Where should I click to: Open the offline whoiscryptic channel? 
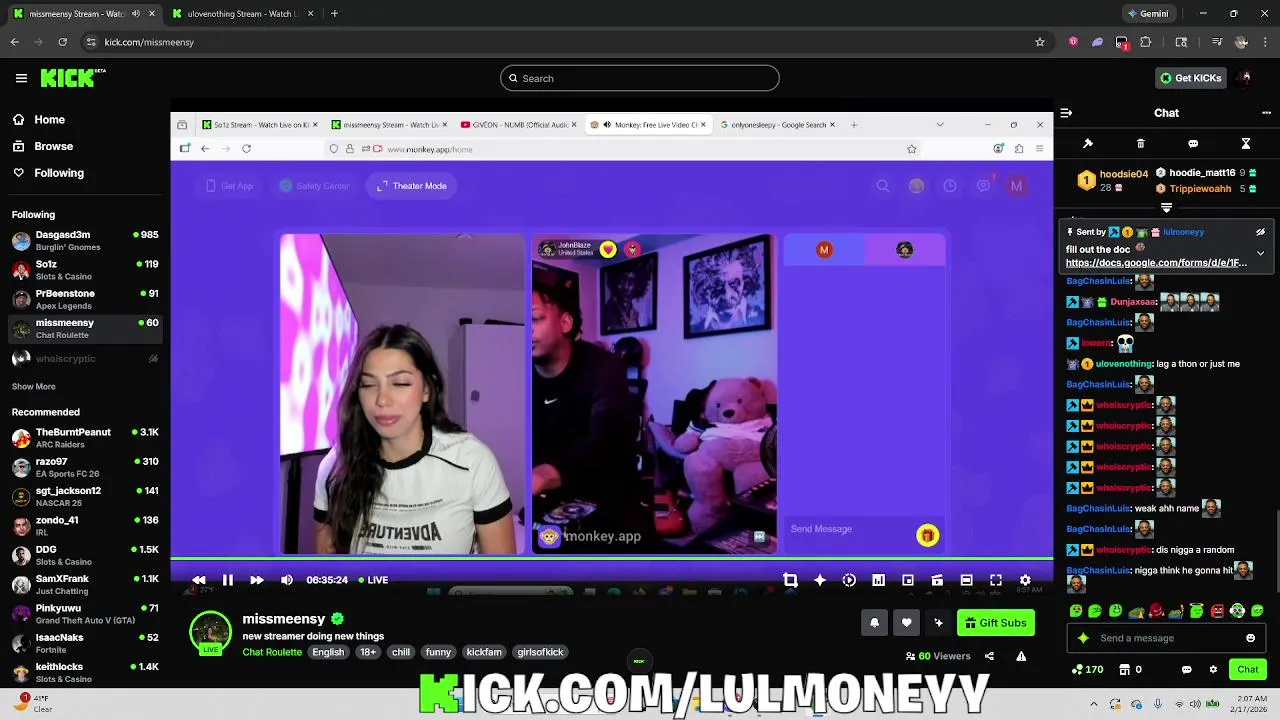point(85,358)
